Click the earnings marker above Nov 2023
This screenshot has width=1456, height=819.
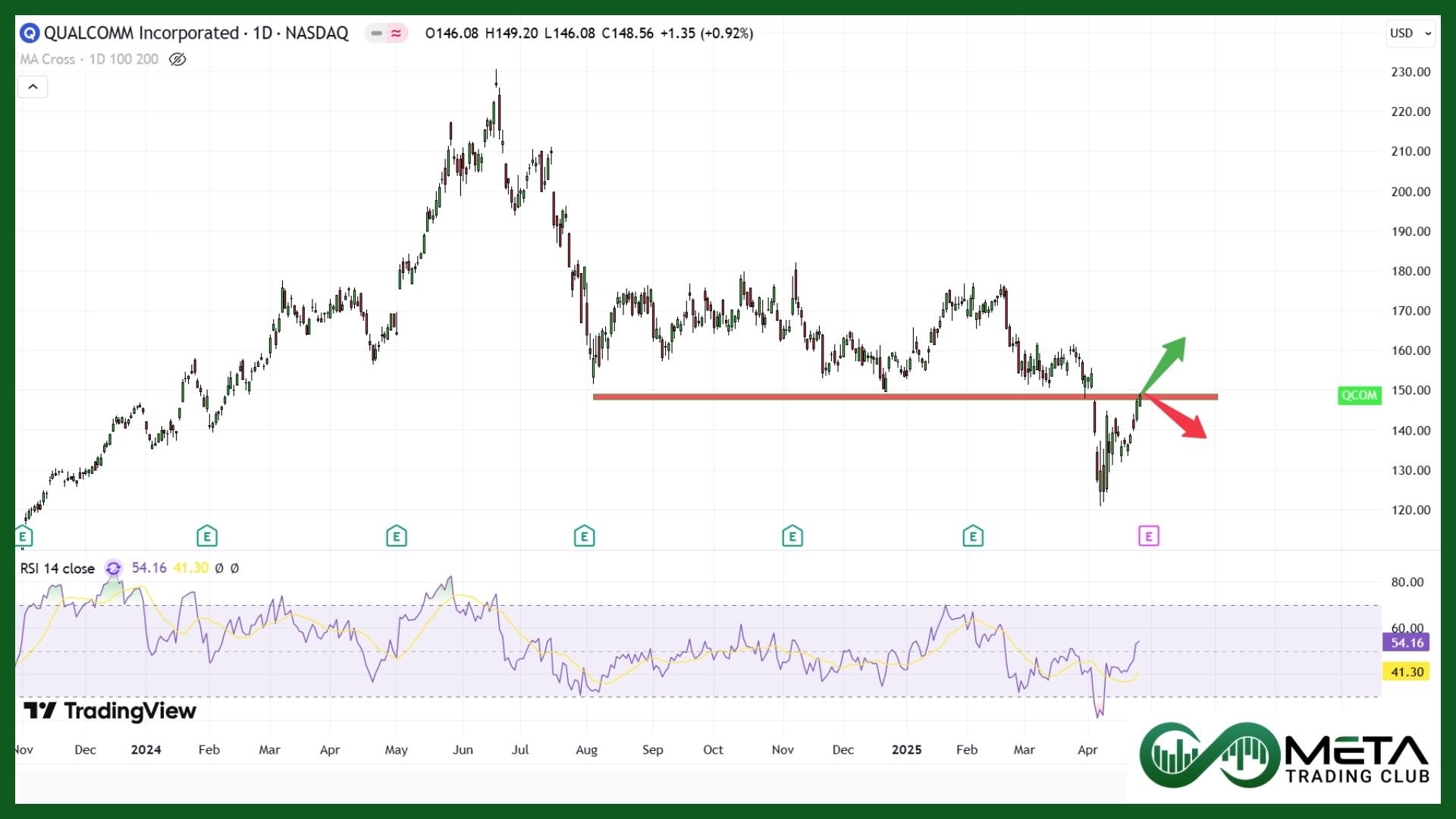pos(23,537)
